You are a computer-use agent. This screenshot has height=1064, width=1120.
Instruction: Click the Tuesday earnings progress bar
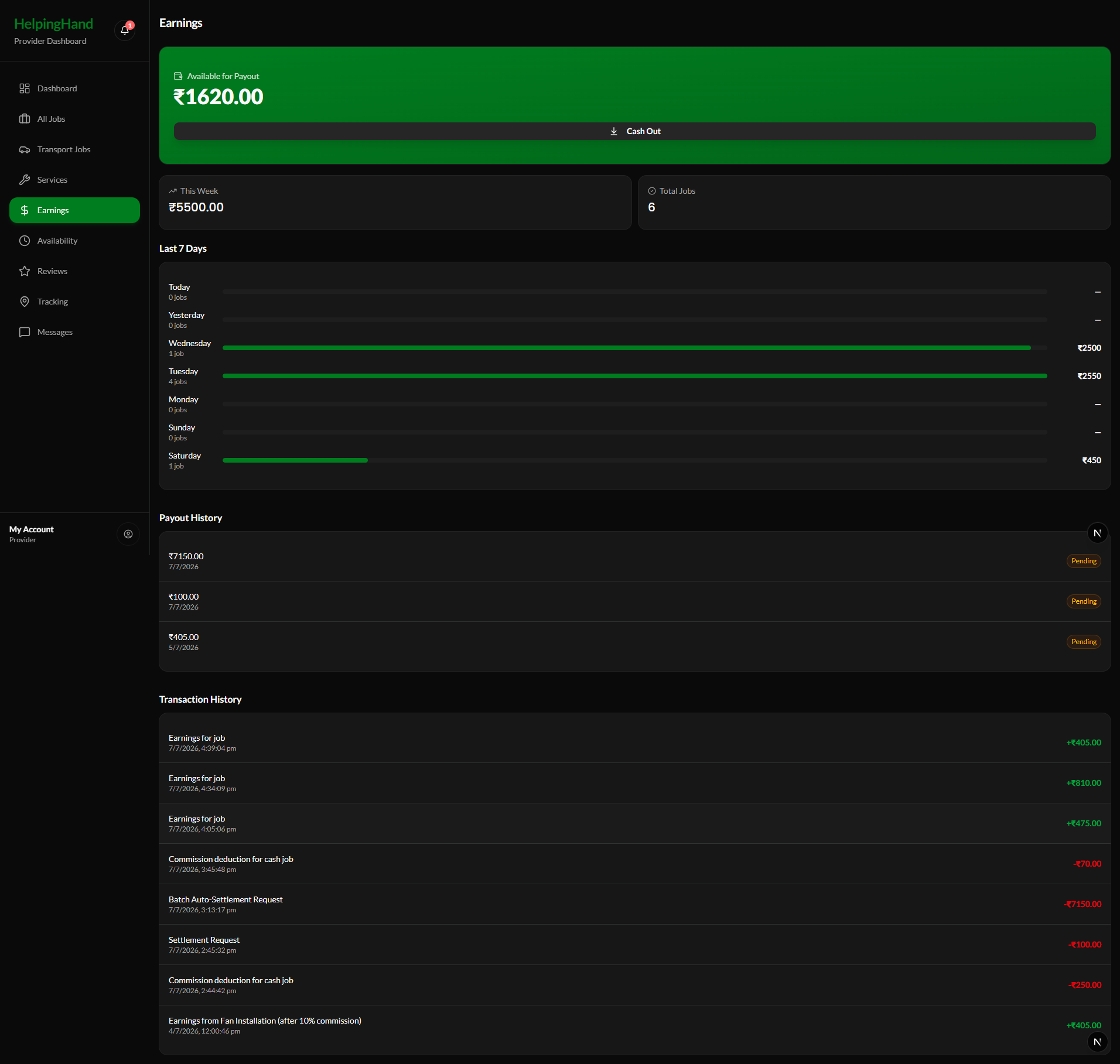(634, 376)
